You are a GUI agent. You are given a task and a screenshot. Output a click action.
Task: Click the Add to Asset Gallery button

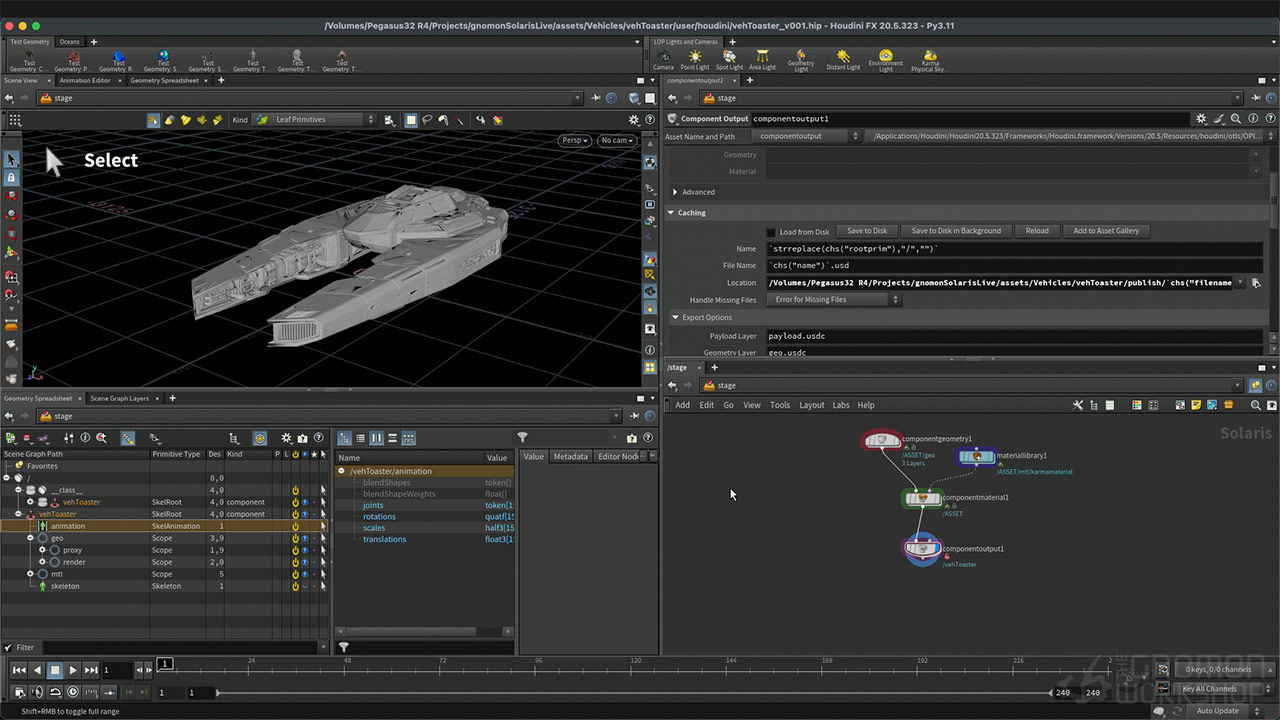pos(1106,231)
